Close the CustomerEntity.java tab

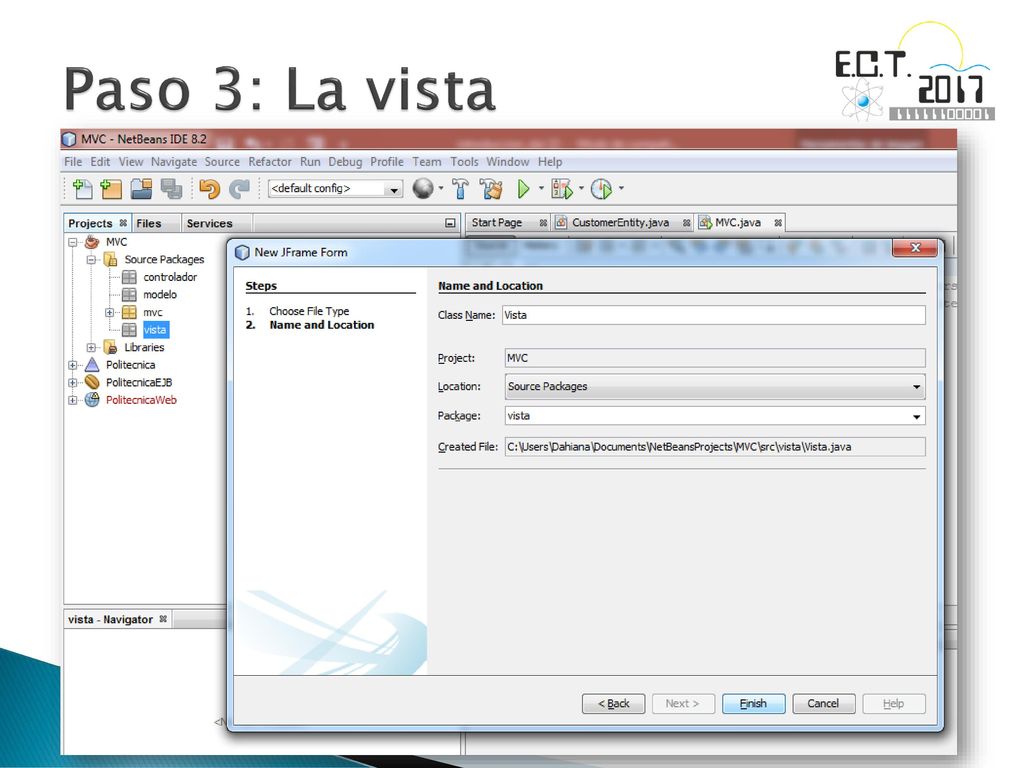[x=686, y=223]
